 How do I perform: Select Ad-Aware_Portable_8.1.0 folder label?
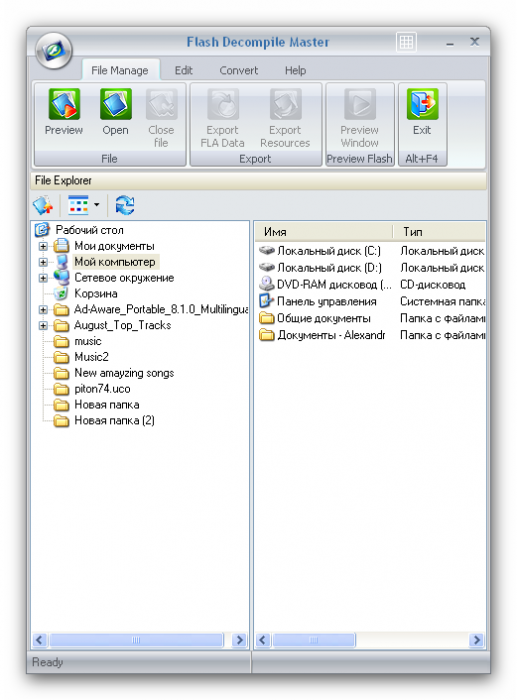(161, 309)
